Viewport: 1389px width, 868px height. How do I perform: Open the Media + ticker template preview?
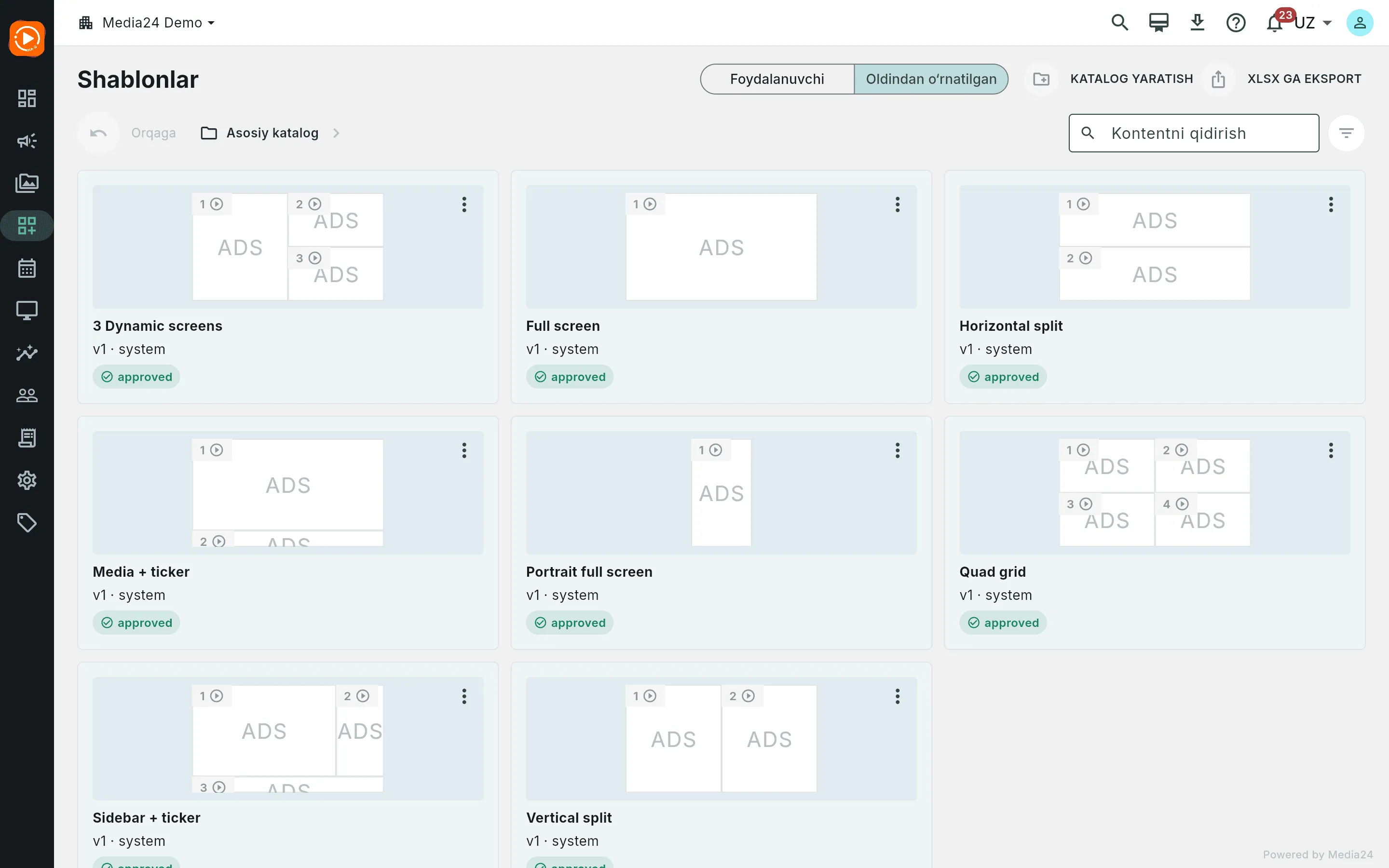288,492
